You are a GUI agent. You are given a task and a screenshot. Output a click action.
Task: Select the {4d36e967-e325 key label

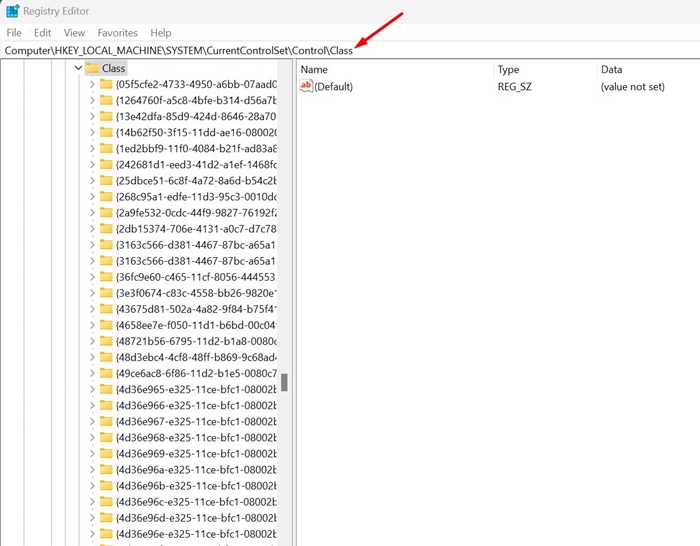(x=196, y=422)
